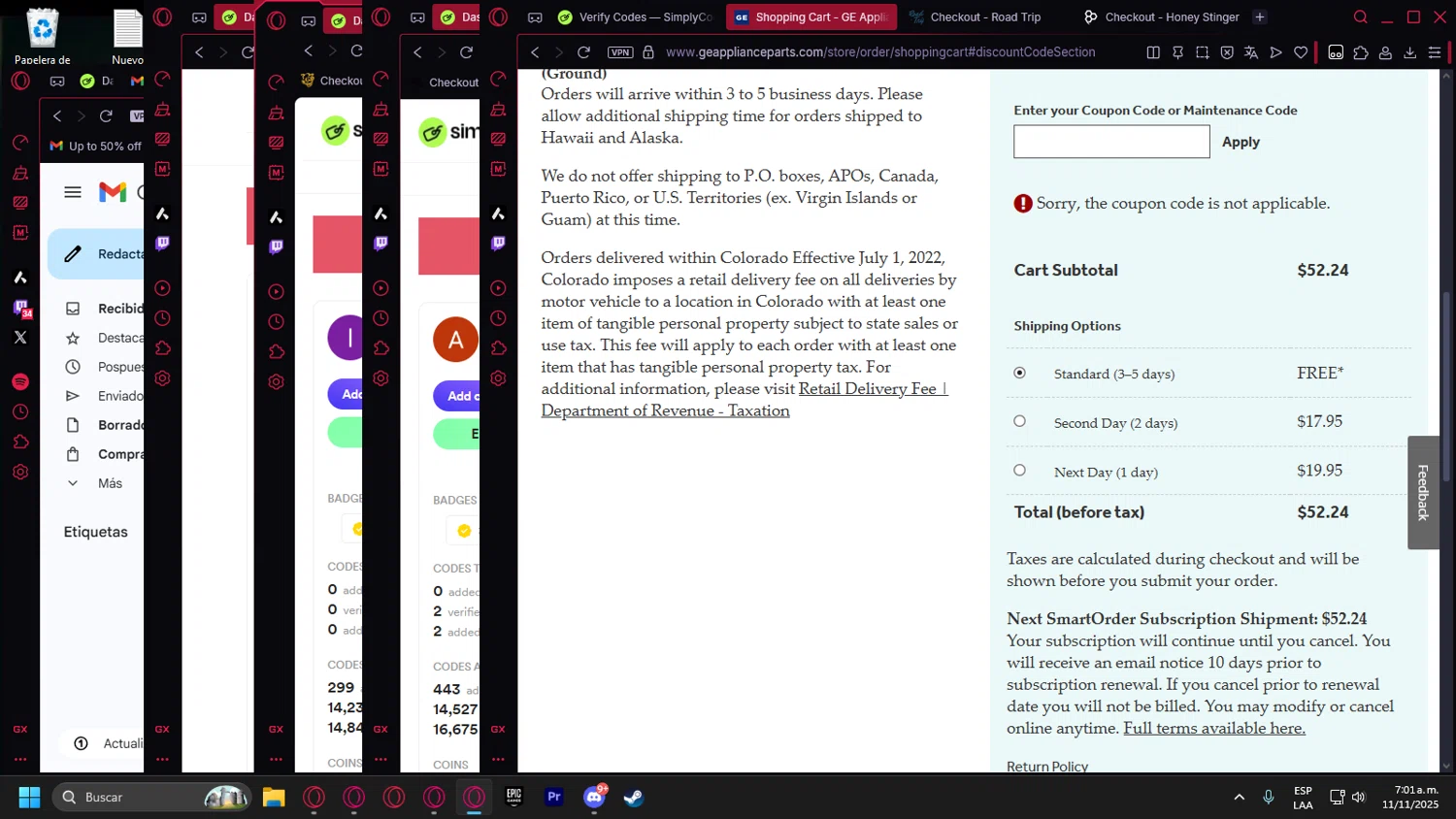Take a snapshot using the Shopping Cart toolbar icon

(x=1203, y=52)
